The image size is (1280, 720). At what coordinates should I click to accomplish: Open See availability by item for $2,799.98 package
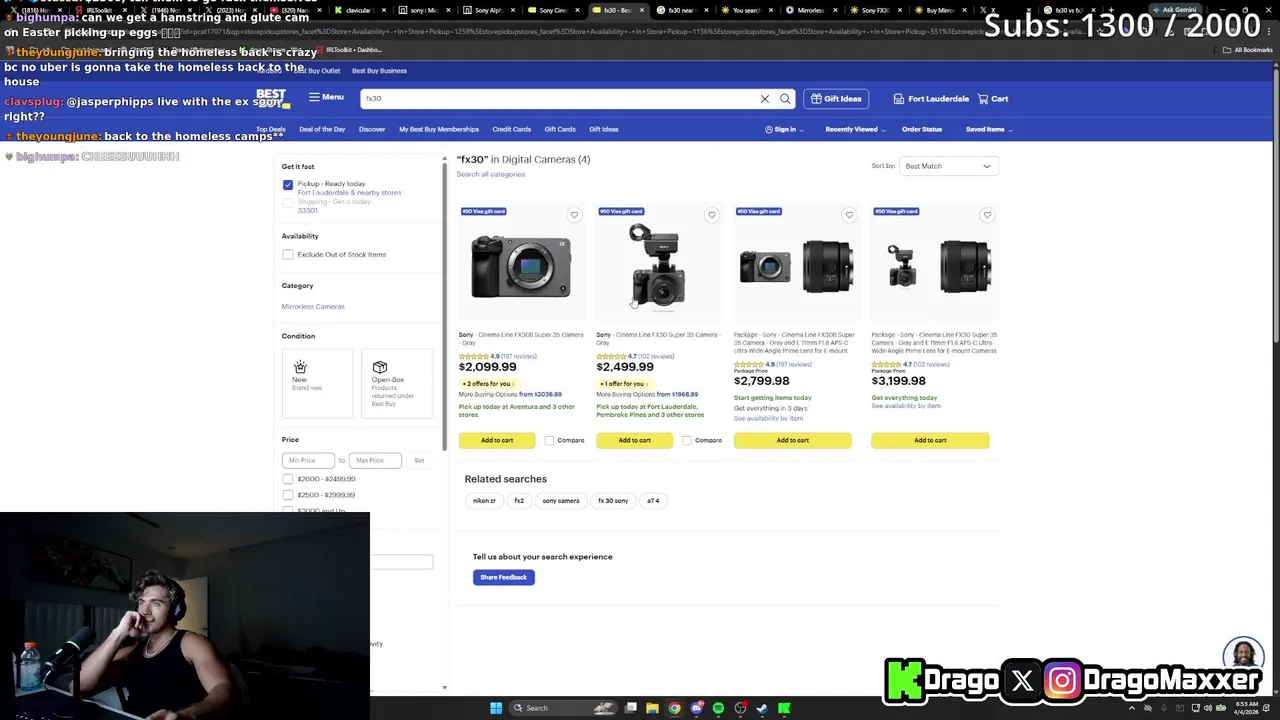pyautogui.click(x=768, y=418)
